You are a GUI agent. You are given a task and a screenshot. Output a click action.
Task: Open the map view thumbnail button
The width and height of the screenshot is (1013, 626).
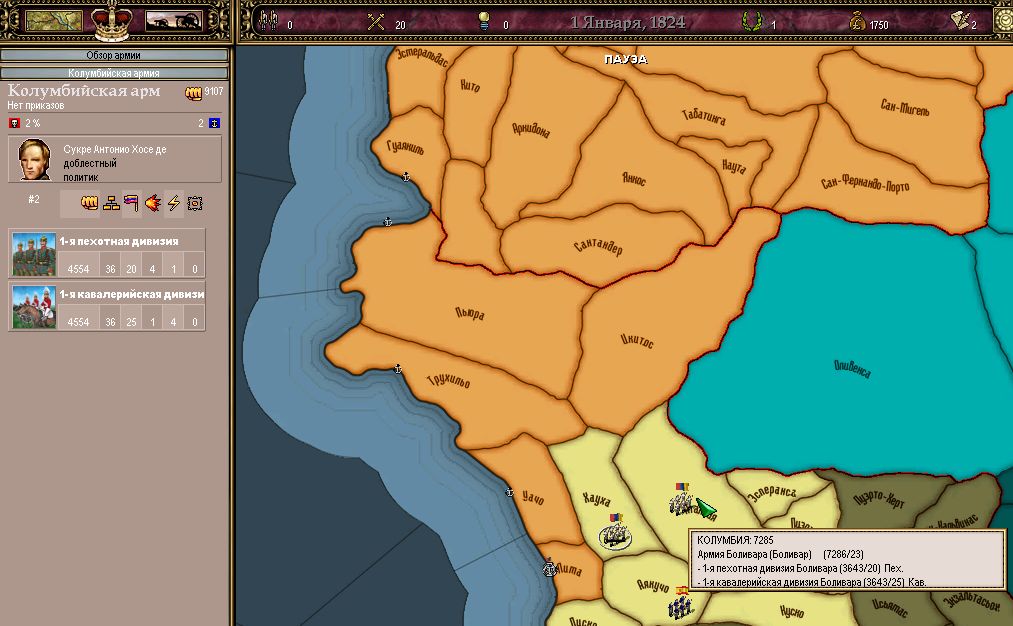54,21
